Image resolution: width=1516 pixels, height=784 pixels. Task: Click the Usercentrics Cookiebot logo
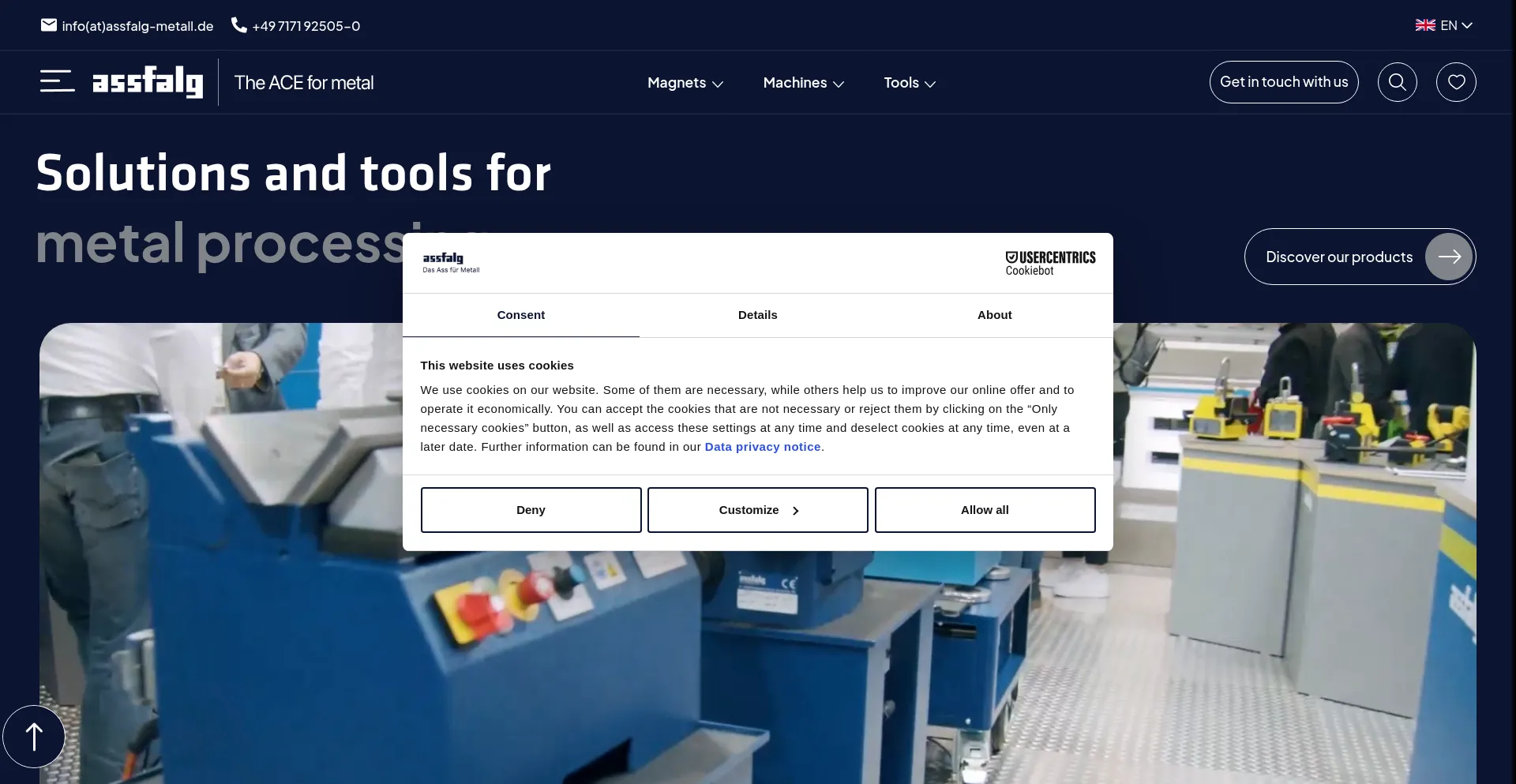point(1049,263)
